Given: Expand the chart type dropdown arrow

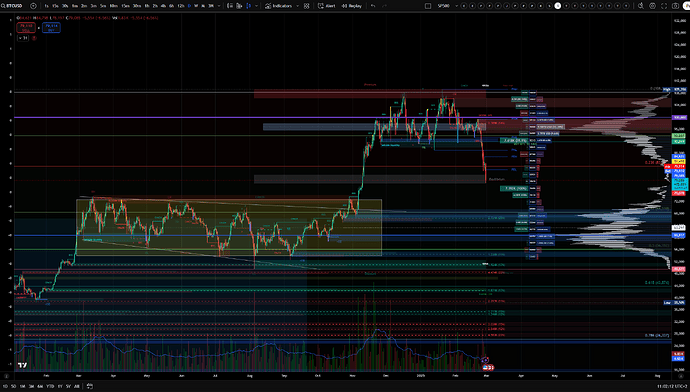Looking at the screenshot, I should pyautogui.click(x=257, y=6).
